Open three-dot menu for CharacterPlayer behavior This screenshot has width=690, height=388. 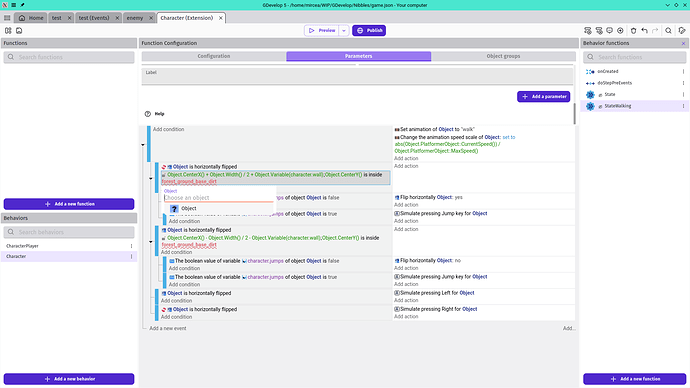click(131, 246)
